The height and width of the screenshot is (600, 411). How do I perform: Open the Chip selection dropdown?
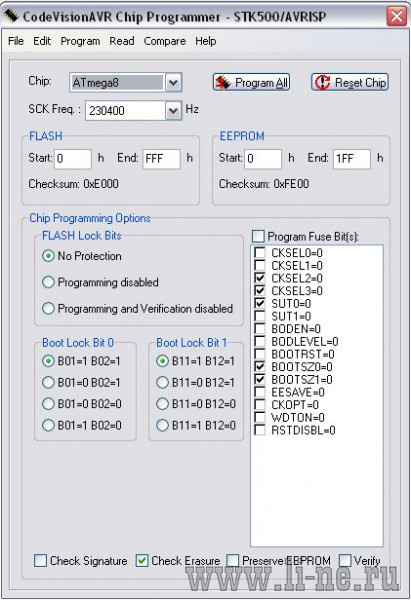tap(173, 82)
